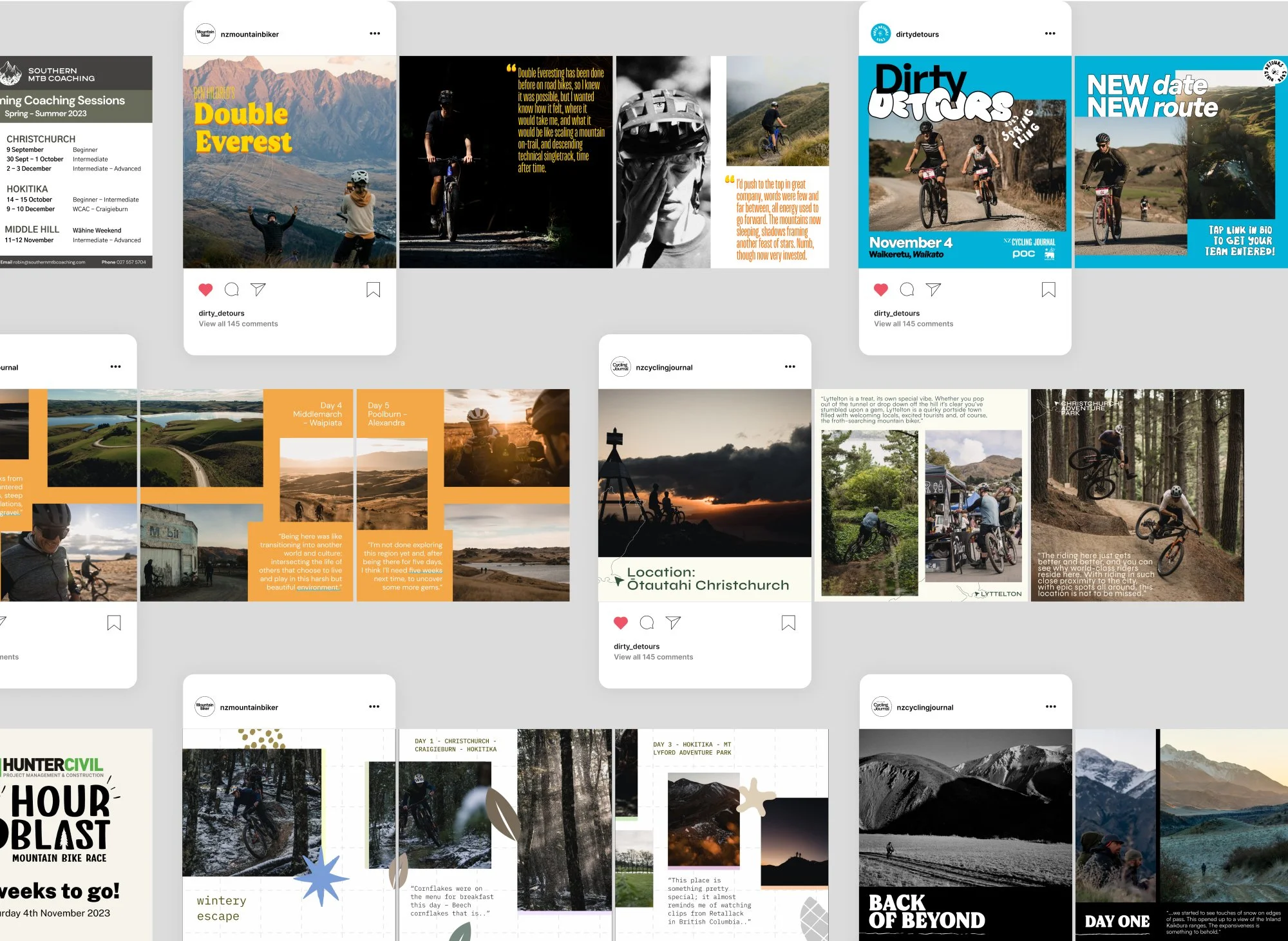This screenshot has width=1288, height=941.
Task: Open nzcyclingjournal username on Back of Beyond post
Action: [925, 707]
